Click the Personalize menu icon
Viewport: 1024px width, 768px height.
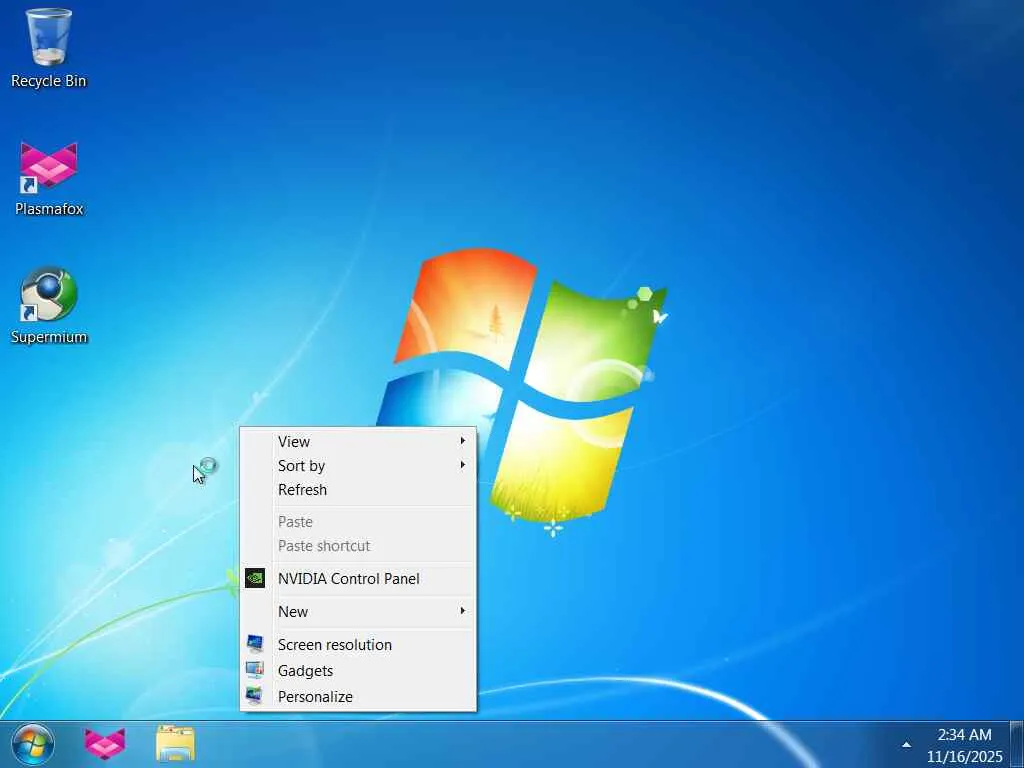pos(255,696)
